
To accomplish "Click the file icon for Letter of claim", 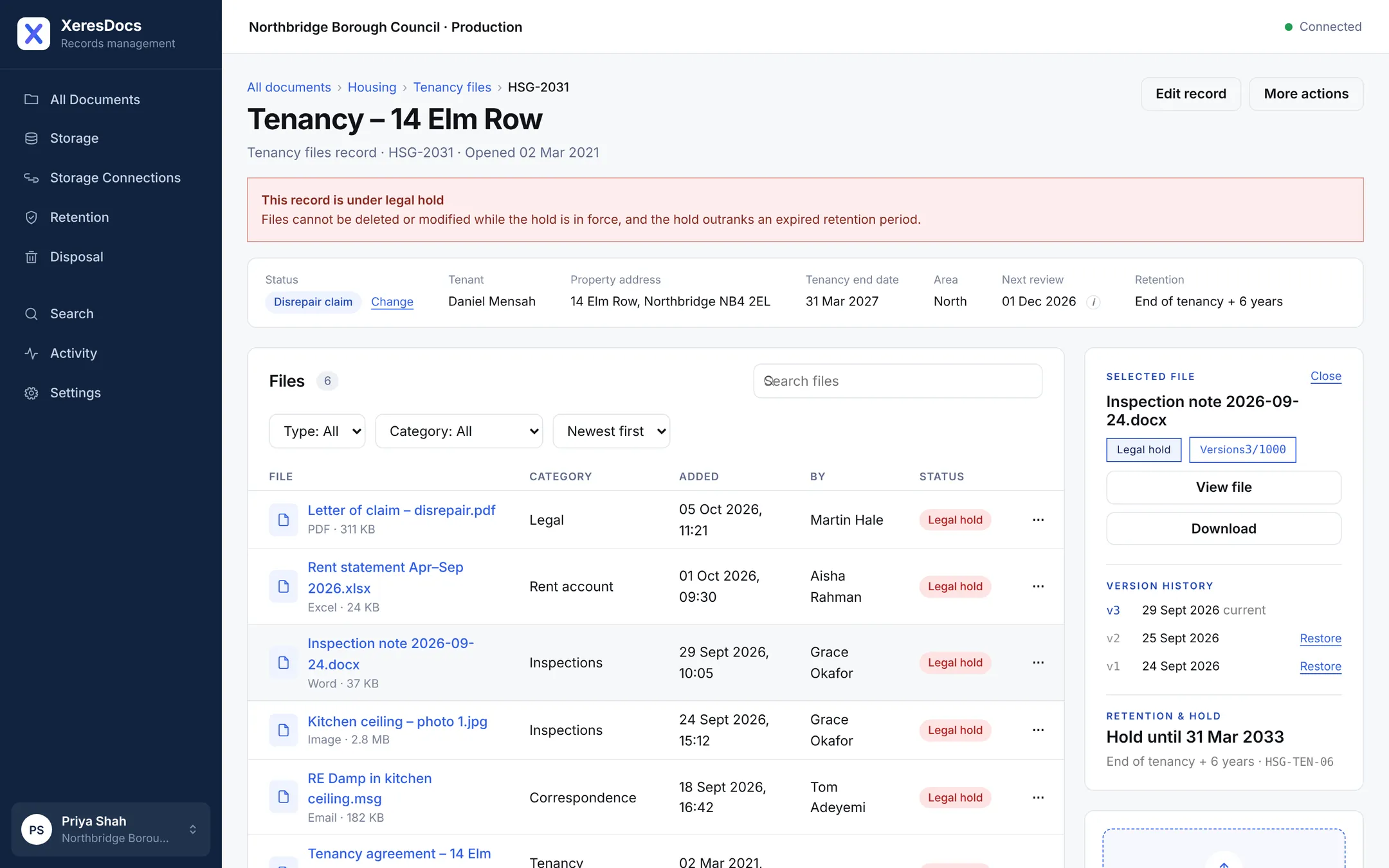I will pyautogui.click(x=284, y=520).
